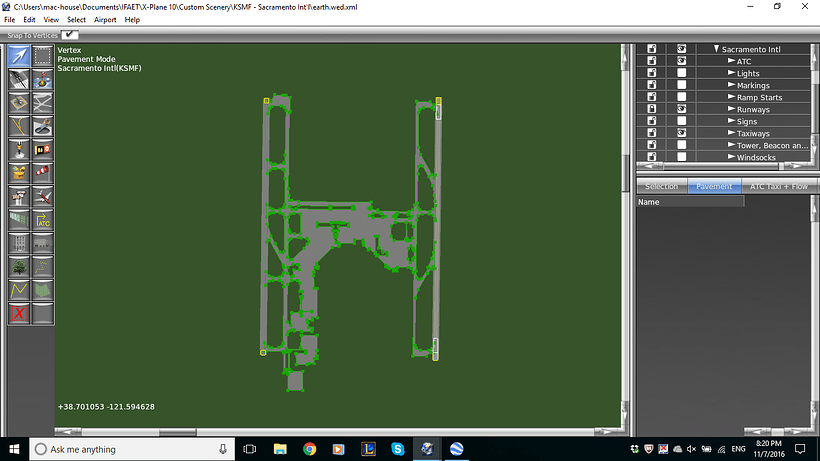Pick the green Polygon tool

(42, 290)
